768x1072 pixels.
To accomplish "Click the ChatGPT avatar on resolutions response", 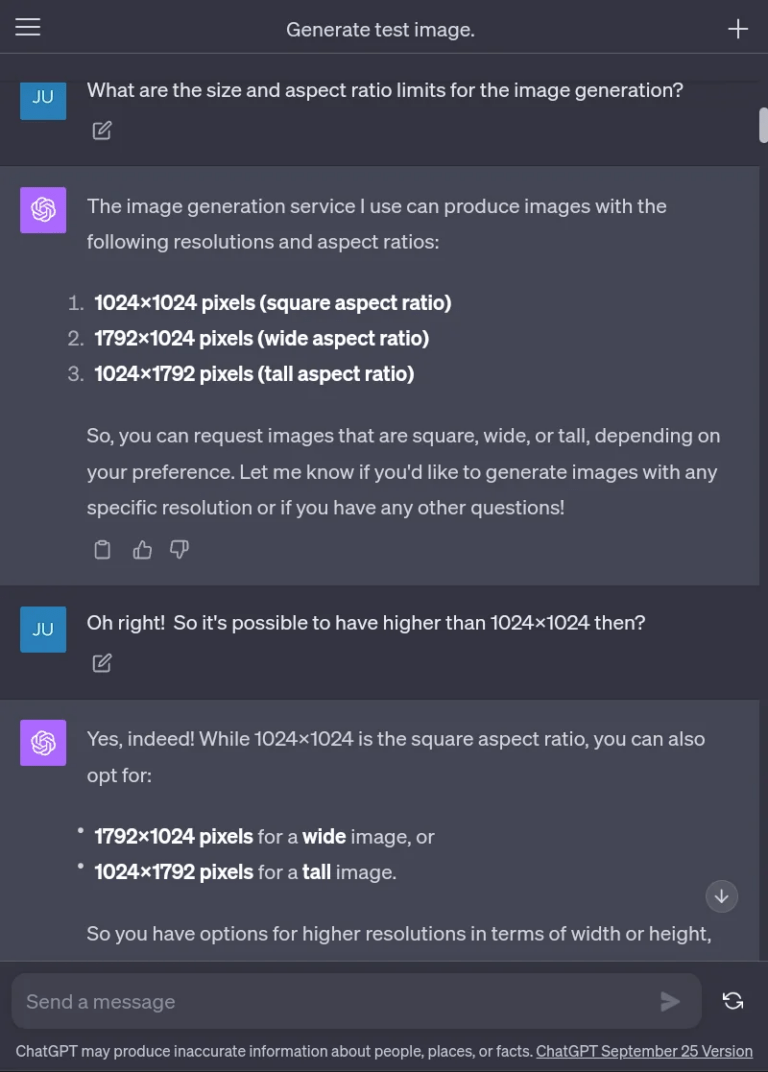I will pyautogui.click(x=43, y=210).
